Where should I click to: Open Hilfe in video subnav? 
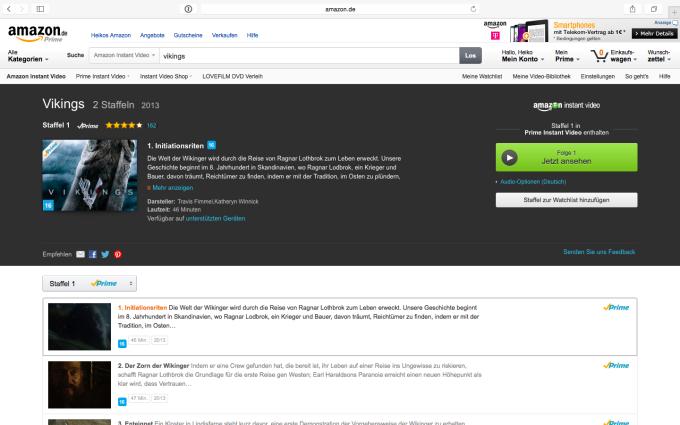coord(664,76)
